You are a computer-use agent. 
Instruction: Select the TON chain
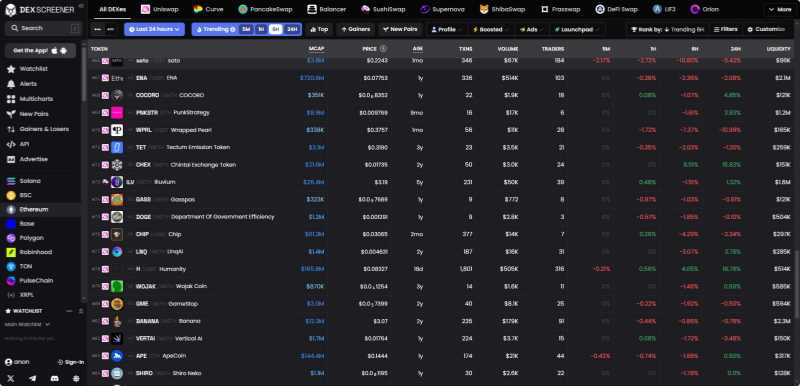(26, 267)
